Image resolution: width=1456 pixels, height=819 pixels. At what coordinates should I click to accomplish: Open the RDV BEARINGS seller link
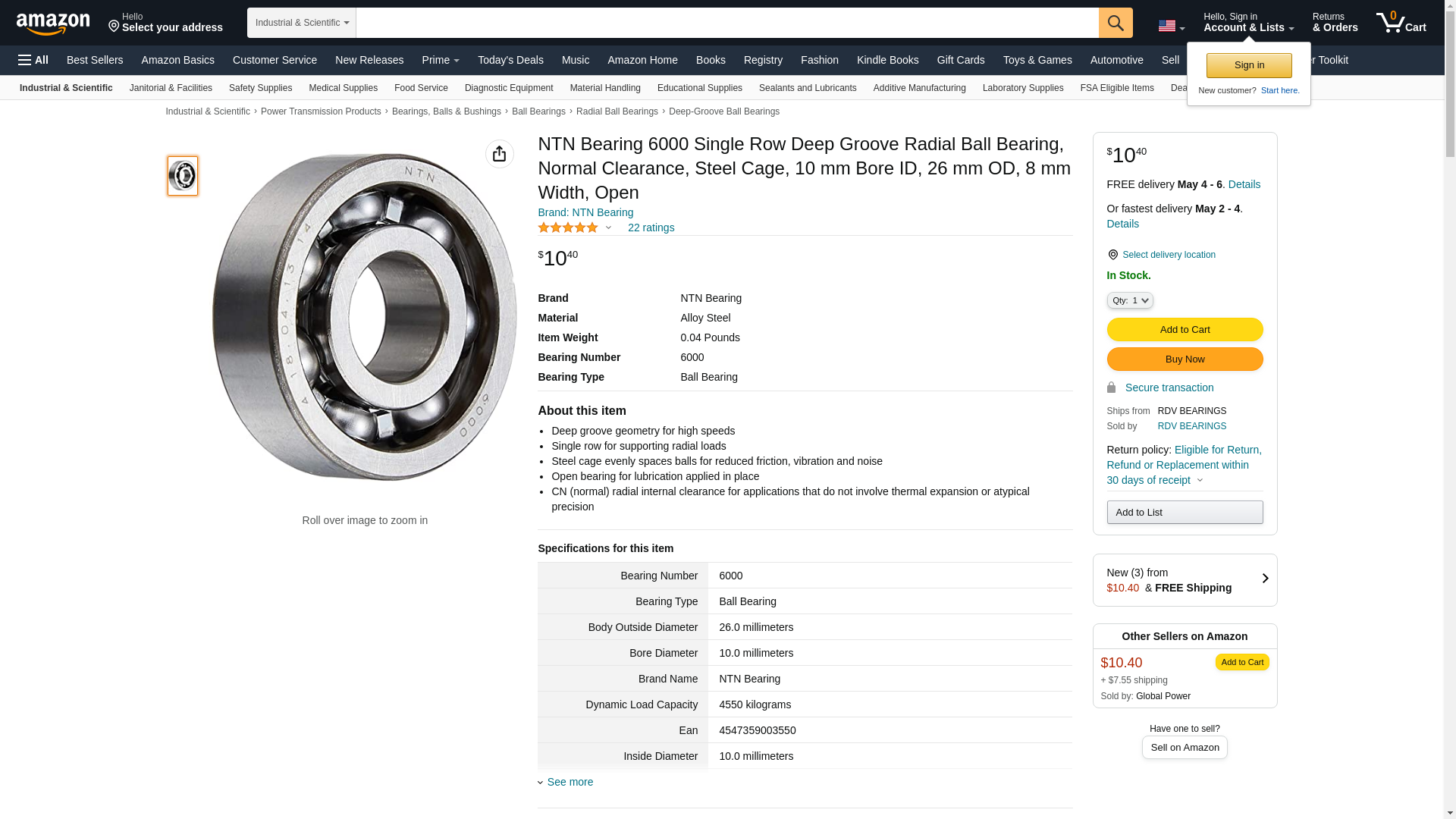1191,426
